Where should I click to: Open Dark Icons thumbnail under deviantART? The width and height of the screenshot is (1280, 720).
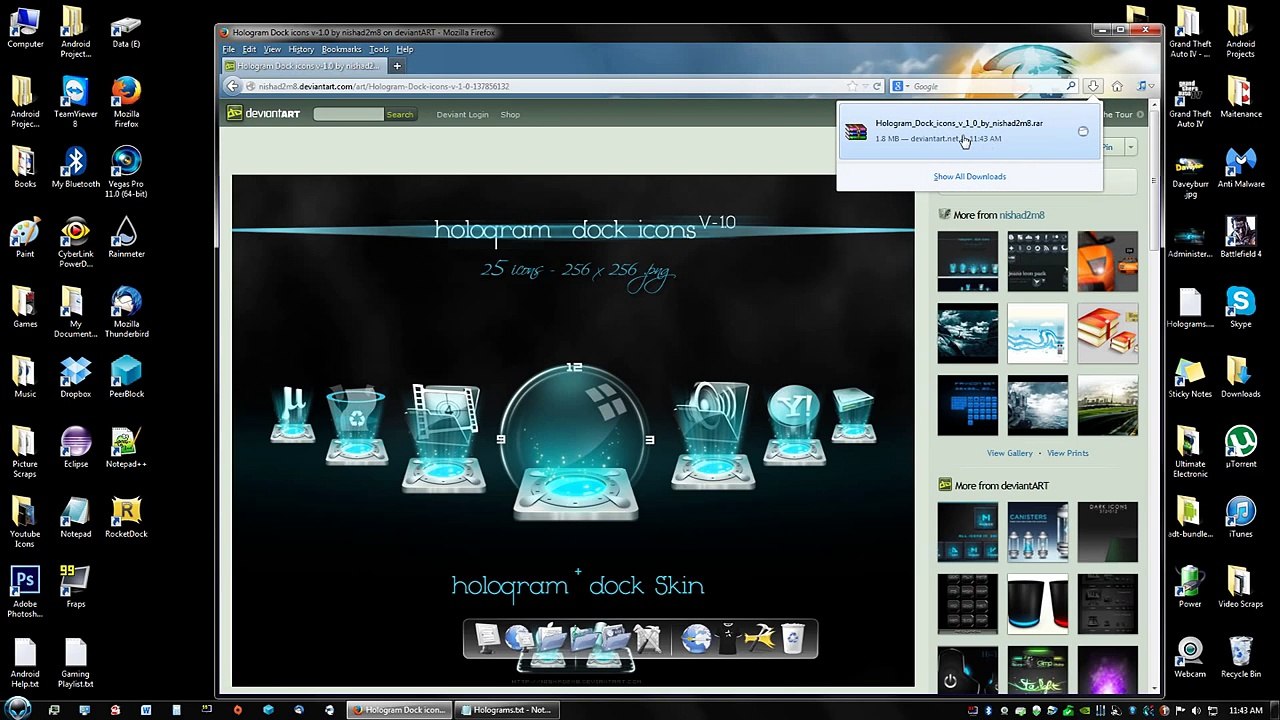pyautogui.click(x=1107, y=532)
